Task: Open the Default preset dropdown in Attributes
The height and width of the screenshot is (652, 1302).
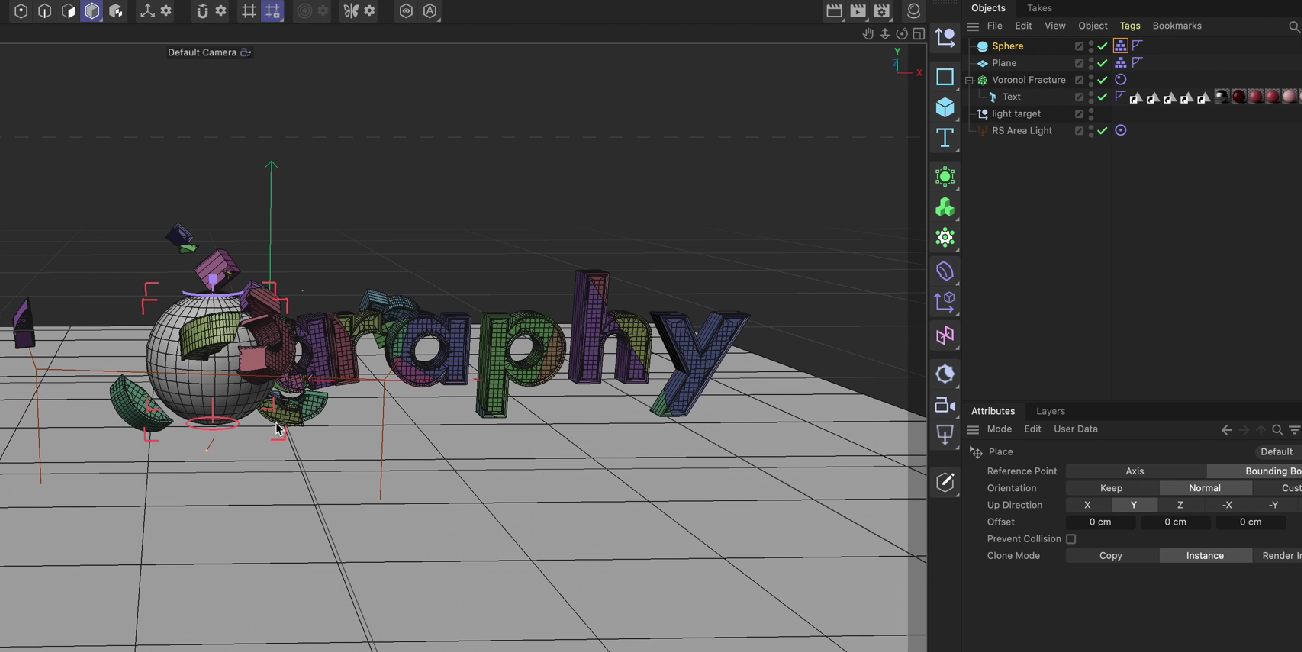Action: click(x=1276, y=452)
